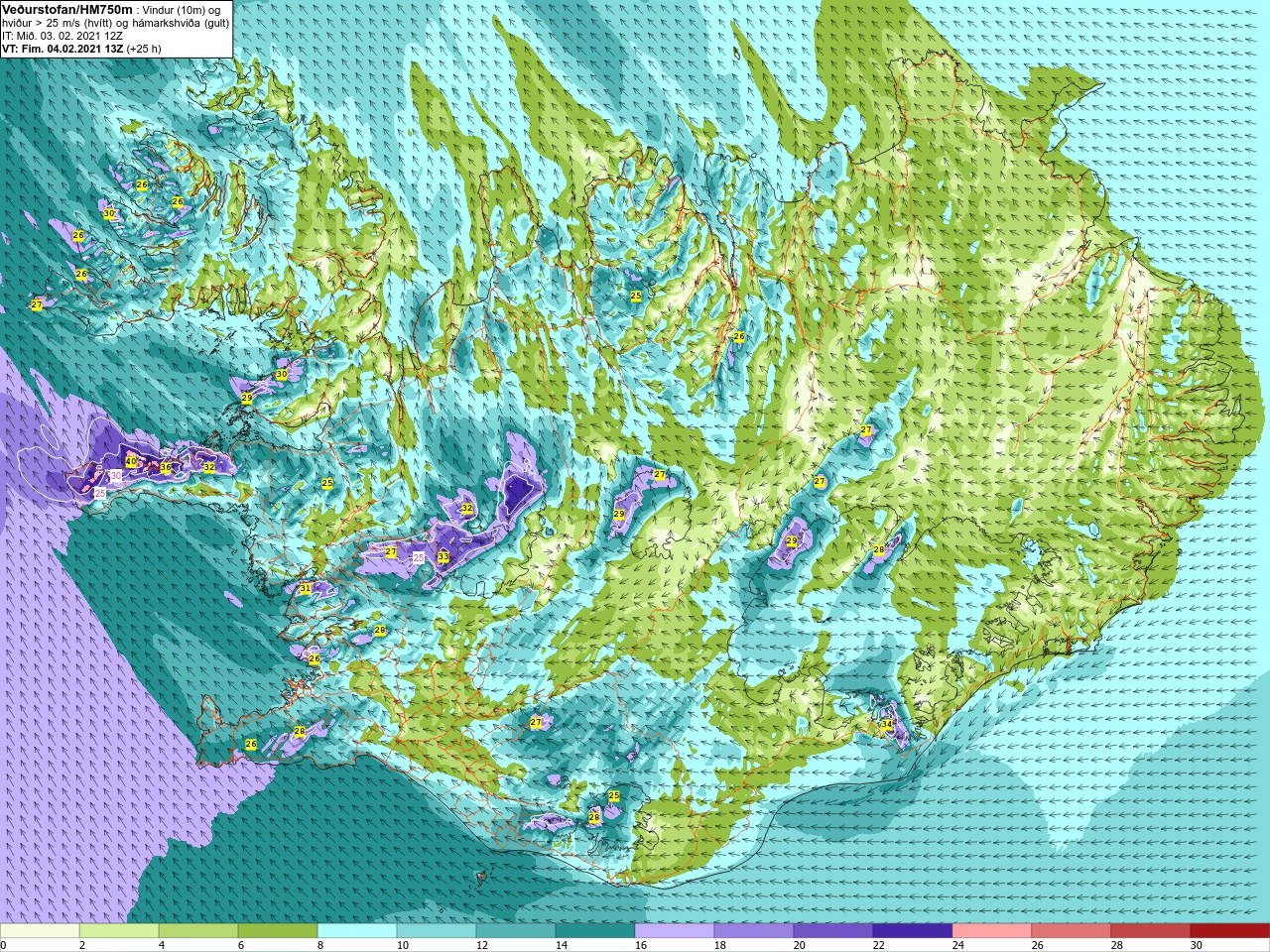Click the dark red above-30 legend swatch

pyautogui.click(x=1230, y=931)
